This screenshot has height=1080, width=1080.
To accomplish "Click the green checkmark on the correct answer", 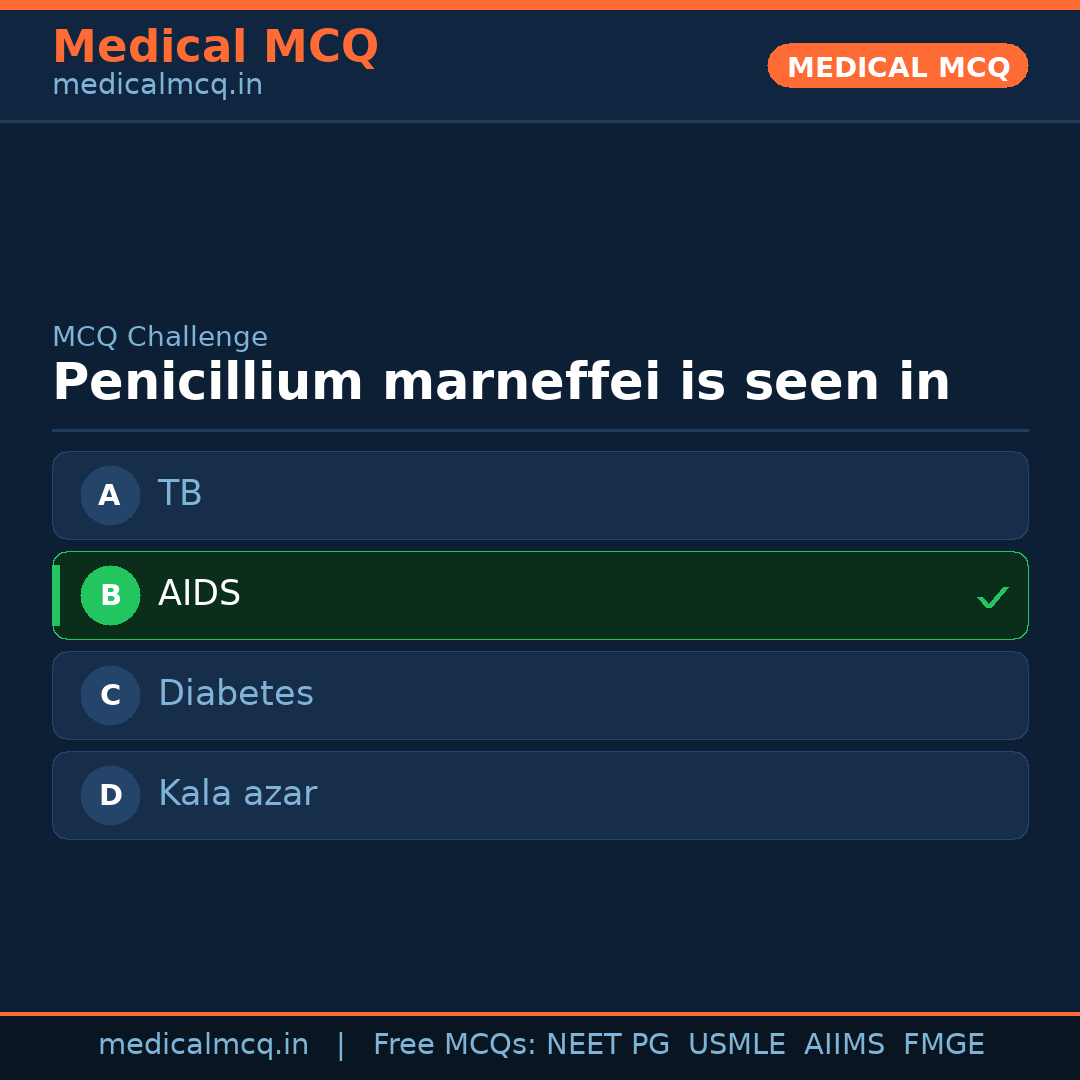I will pos(993,597).
